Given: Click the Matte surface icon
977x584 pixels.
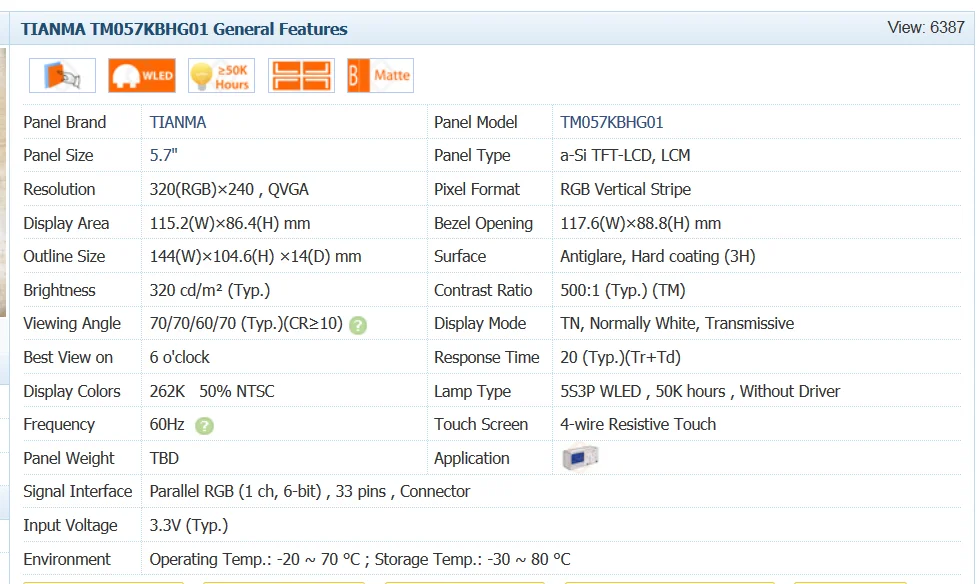Looking at the screenshot, I should (381, 75).
